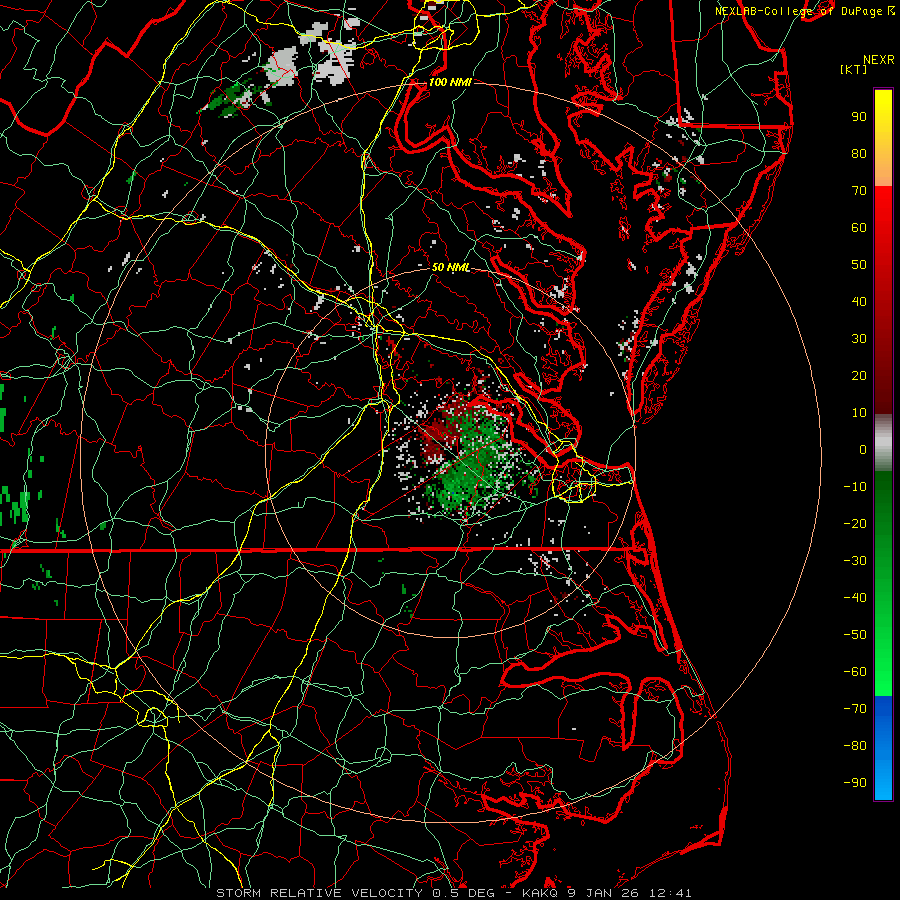Click the positive 90 value on the velocity scale
The width and height of the screenshot is (900, 900).
coord(859,117)
